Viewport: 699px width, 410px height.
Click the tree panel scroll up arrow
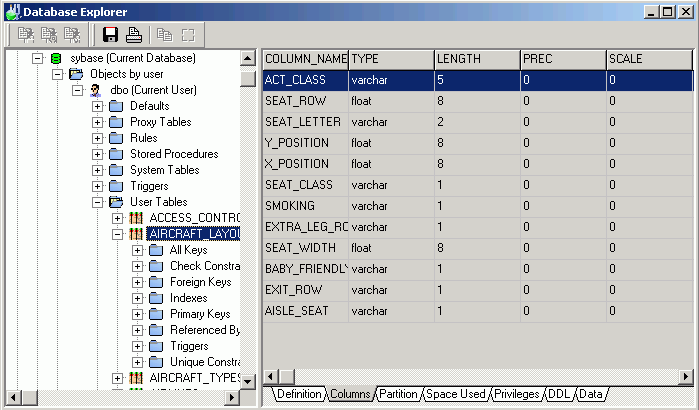pyautogui.click(x=247, y=58)
